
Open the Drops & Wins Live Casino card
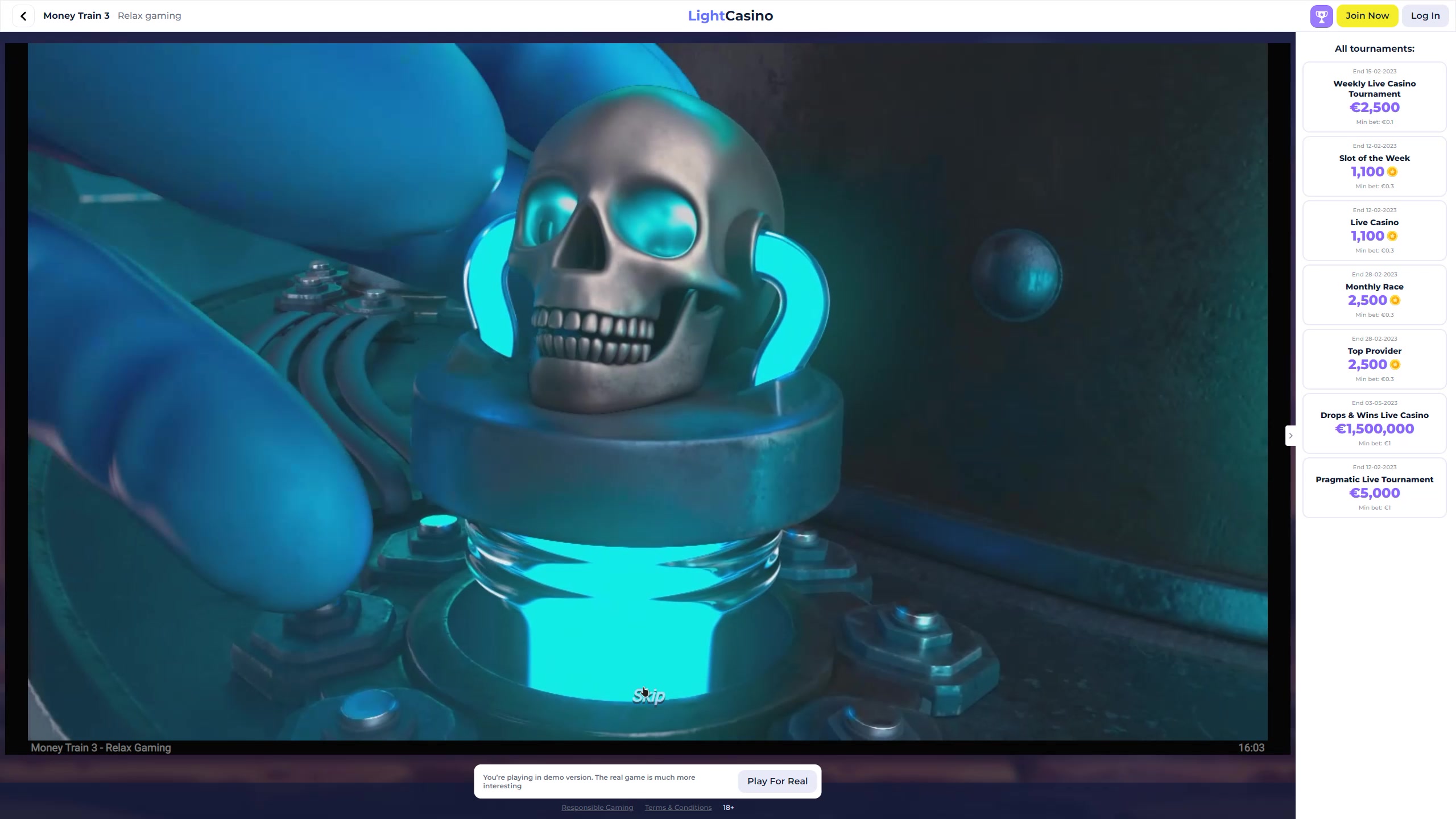[x=1374, y=423]
